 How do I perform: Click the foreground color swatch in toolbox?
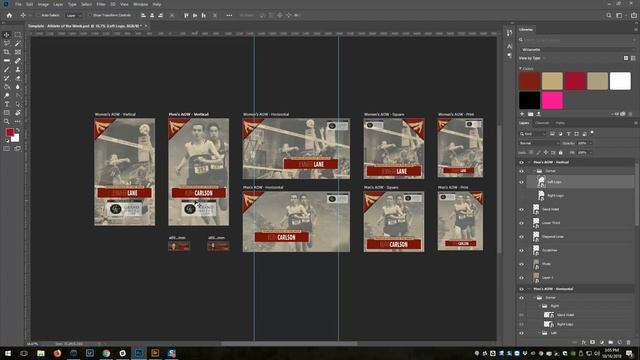tap(9, 133)
